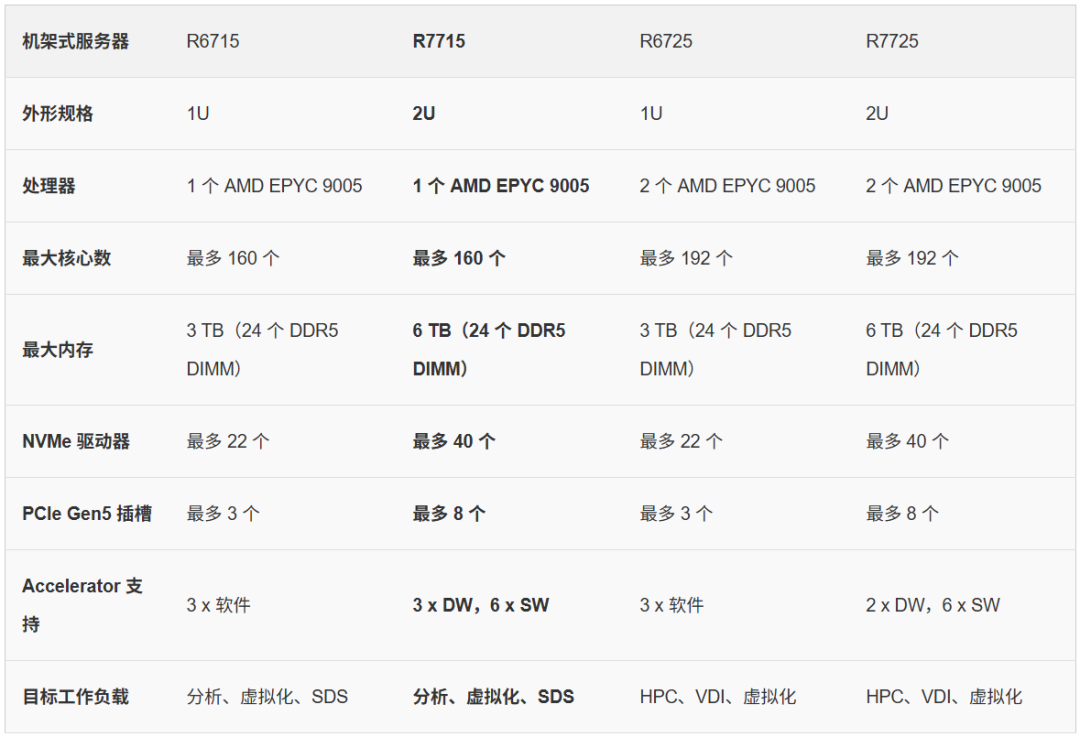The image size is (1080, 737).
Task: Select 最多 3 个 PCIe value for R6715
Action: (223, 514)
